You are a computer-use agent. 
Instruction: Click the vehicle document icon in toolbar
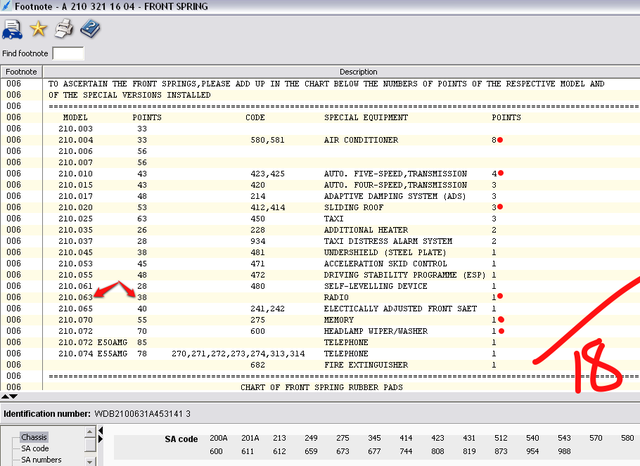point(12,29)
